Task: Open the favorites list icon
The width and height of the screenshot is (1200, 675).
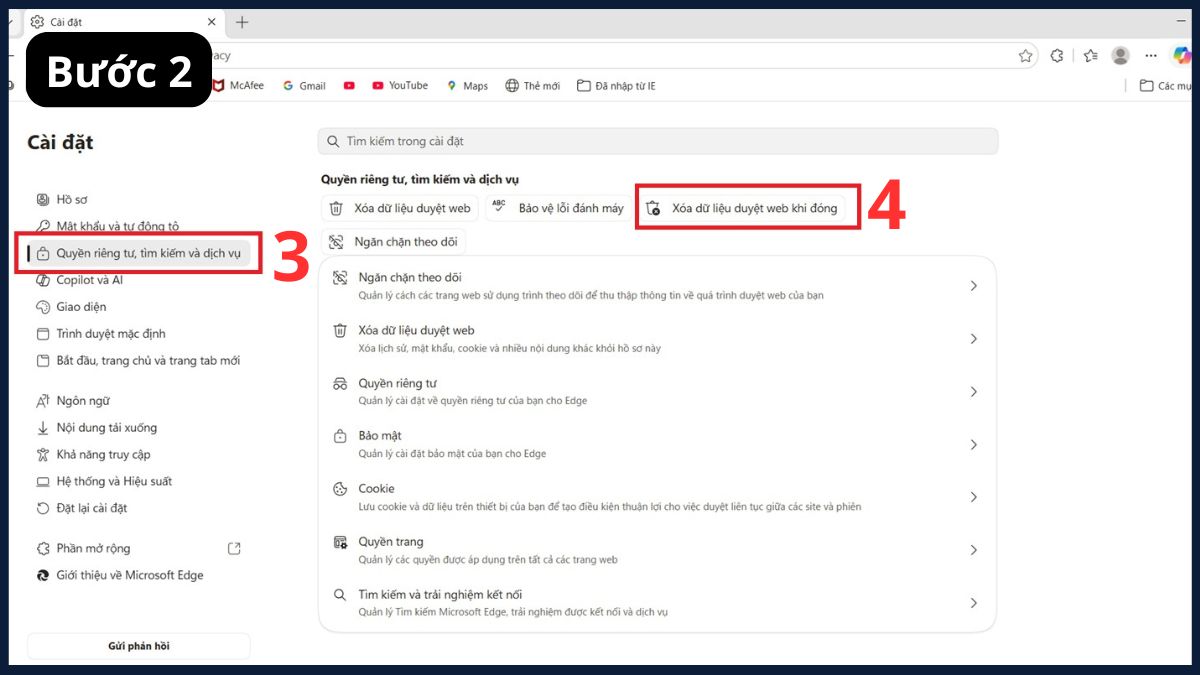Action: [1090, 56]
